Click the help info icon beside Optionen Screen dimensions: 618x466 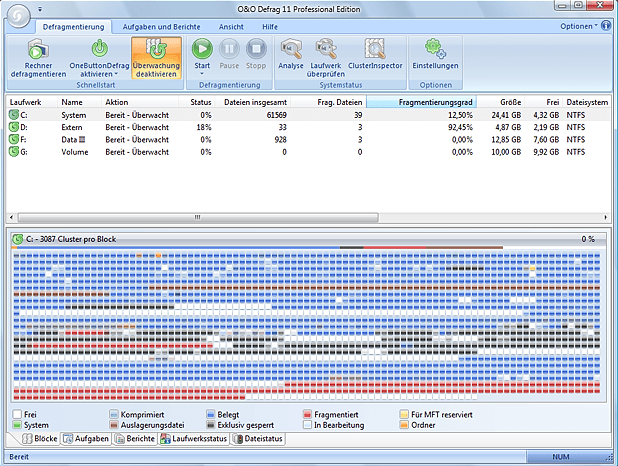tap(606, 26)
